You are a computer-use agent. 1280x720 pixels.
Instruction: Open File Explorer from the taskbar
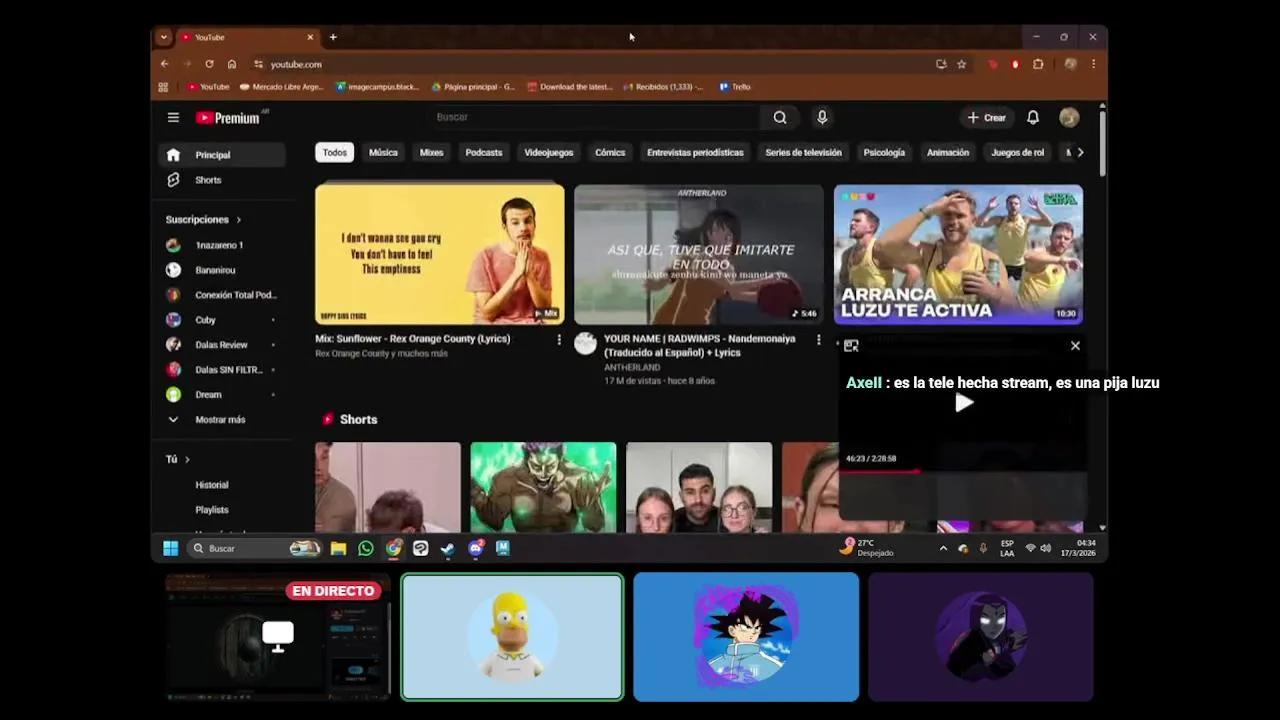click(x=338, y=548)
